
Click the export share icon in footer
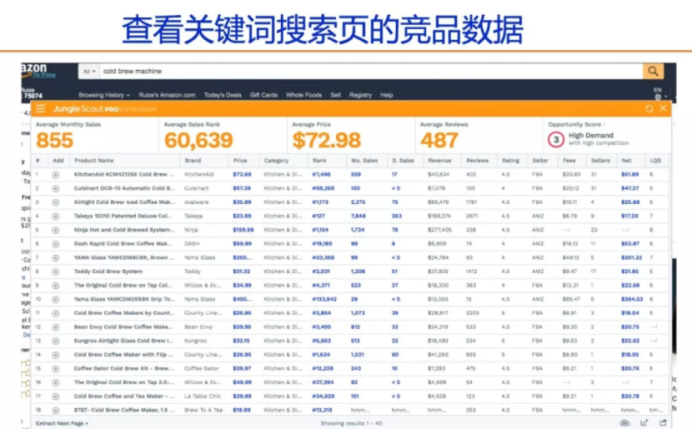click(x=645, y=423)
